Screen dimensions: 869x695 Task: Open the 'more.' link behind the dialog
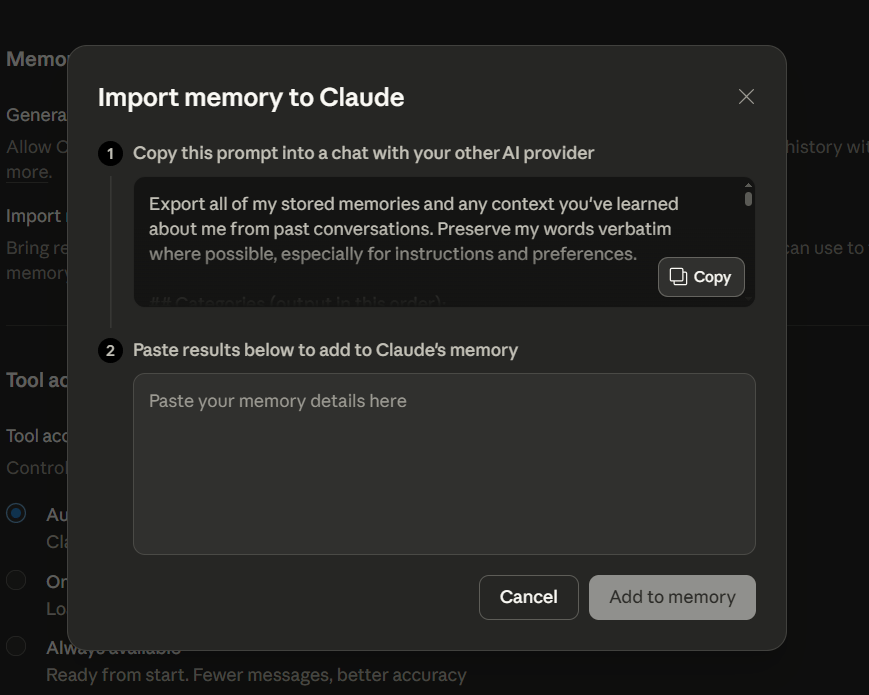27,172
